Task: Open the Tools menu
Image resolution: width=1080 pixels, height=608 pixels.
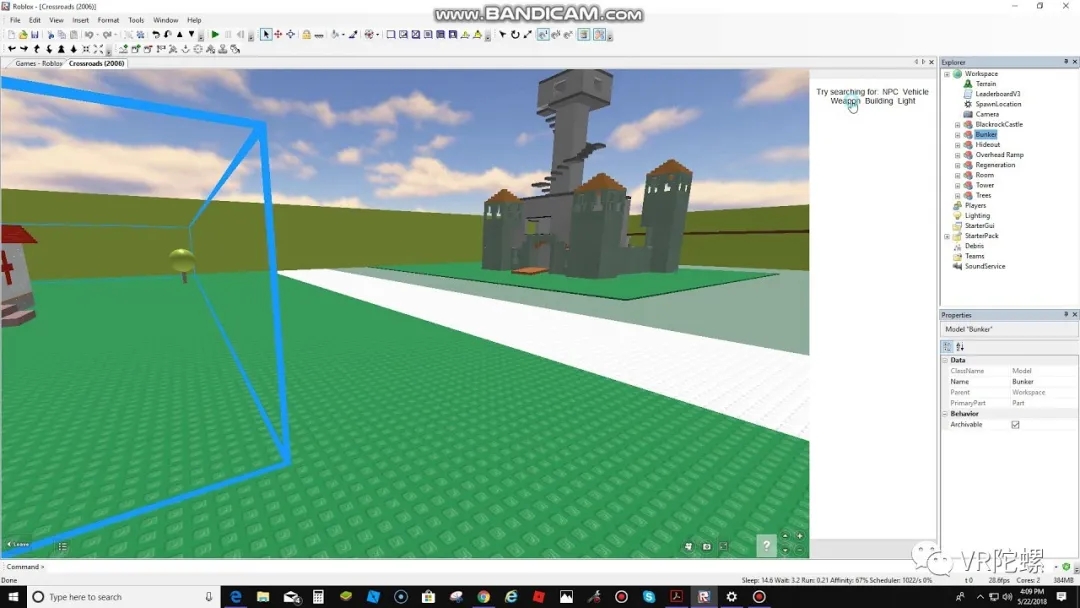Action: pyautogui.click(x=136, y=20)
